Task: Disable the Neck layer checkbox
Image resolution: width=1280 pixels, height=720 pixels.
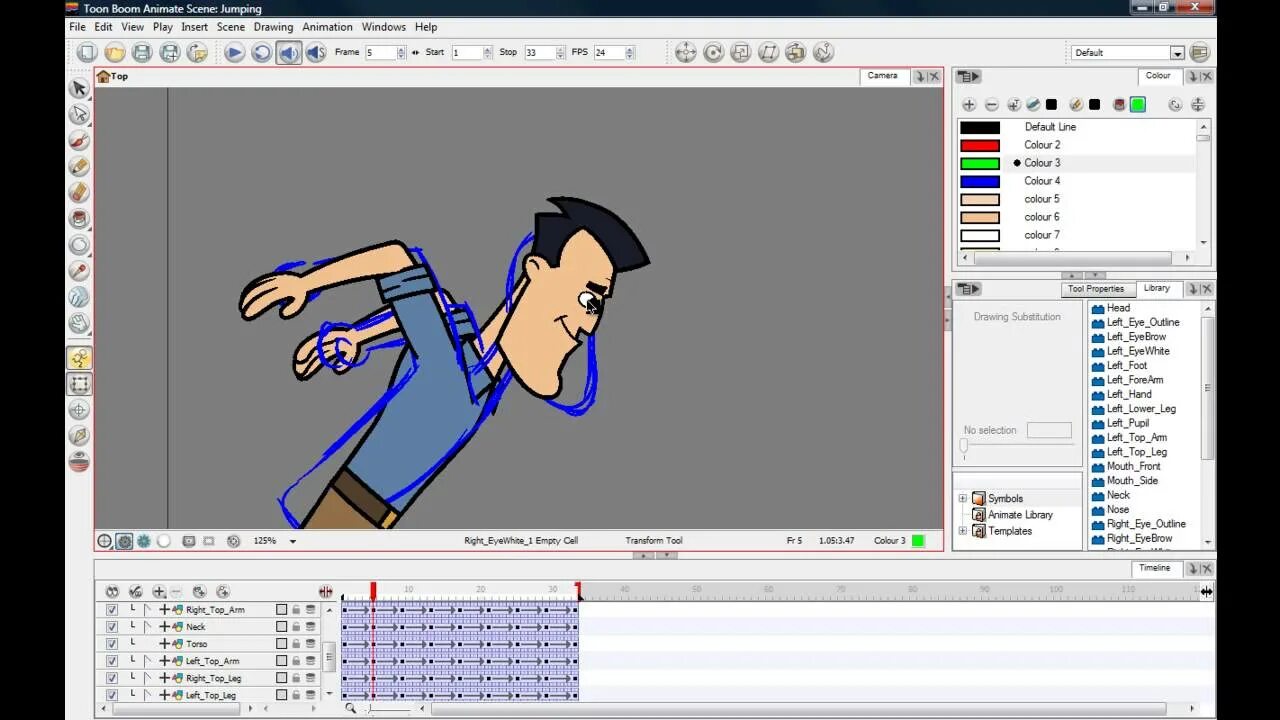Action: click(x=112, y=626)
